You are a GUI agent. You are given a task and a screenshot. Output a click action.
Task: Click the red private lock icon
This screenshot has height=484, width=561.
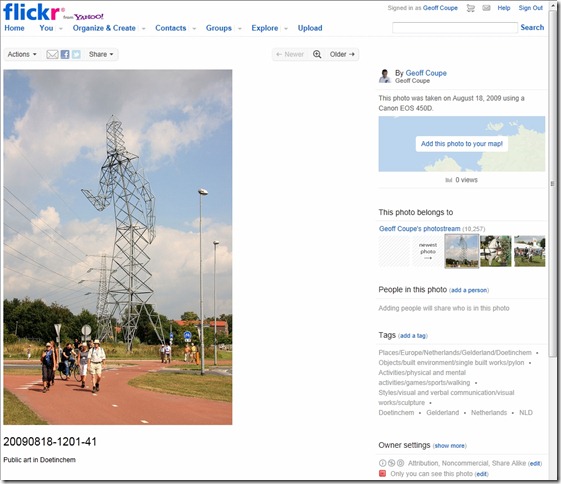pyautogui.click(x=382, y=474)
